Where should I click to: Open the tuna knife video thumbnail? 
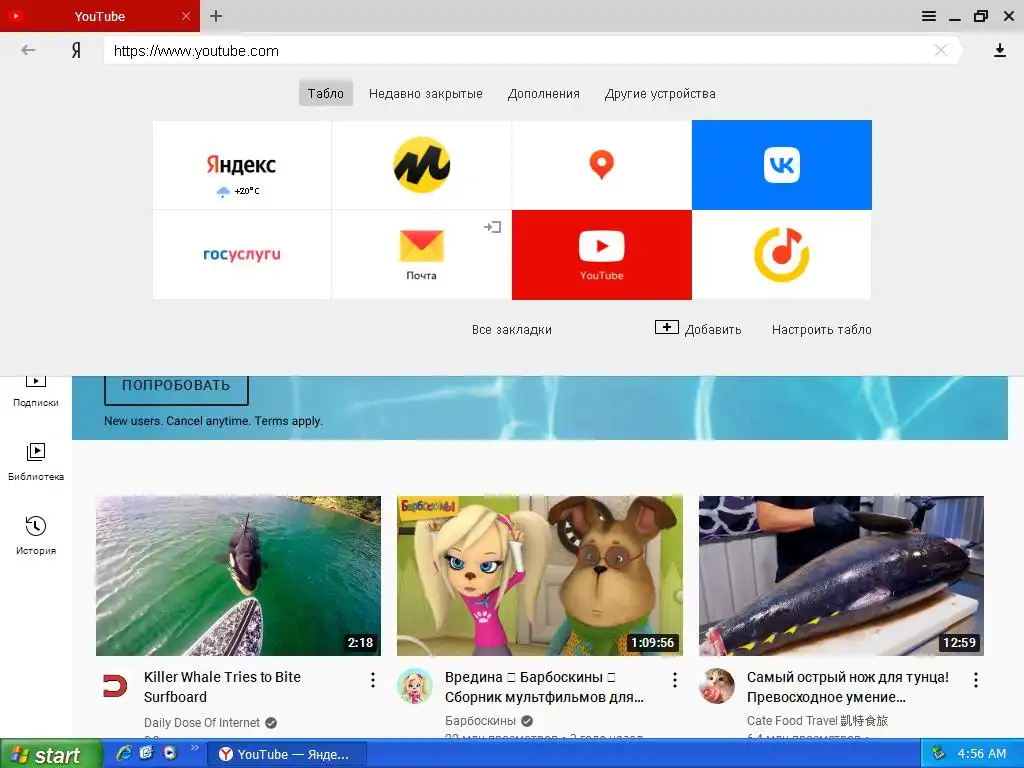tap(841, 576)
